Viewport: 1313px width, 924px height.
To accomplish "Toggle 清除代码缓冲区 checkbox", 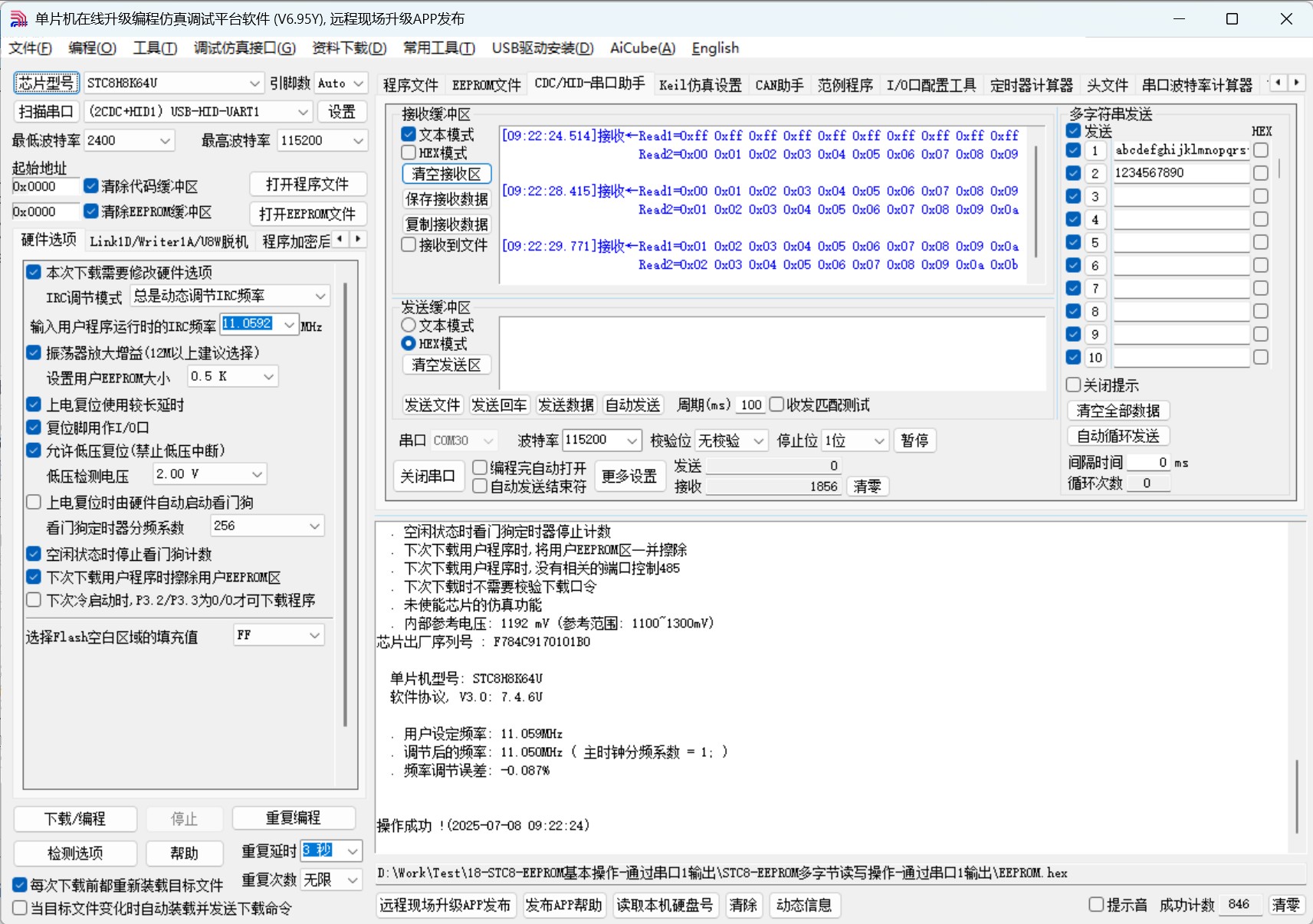I will tap(91, 185).
